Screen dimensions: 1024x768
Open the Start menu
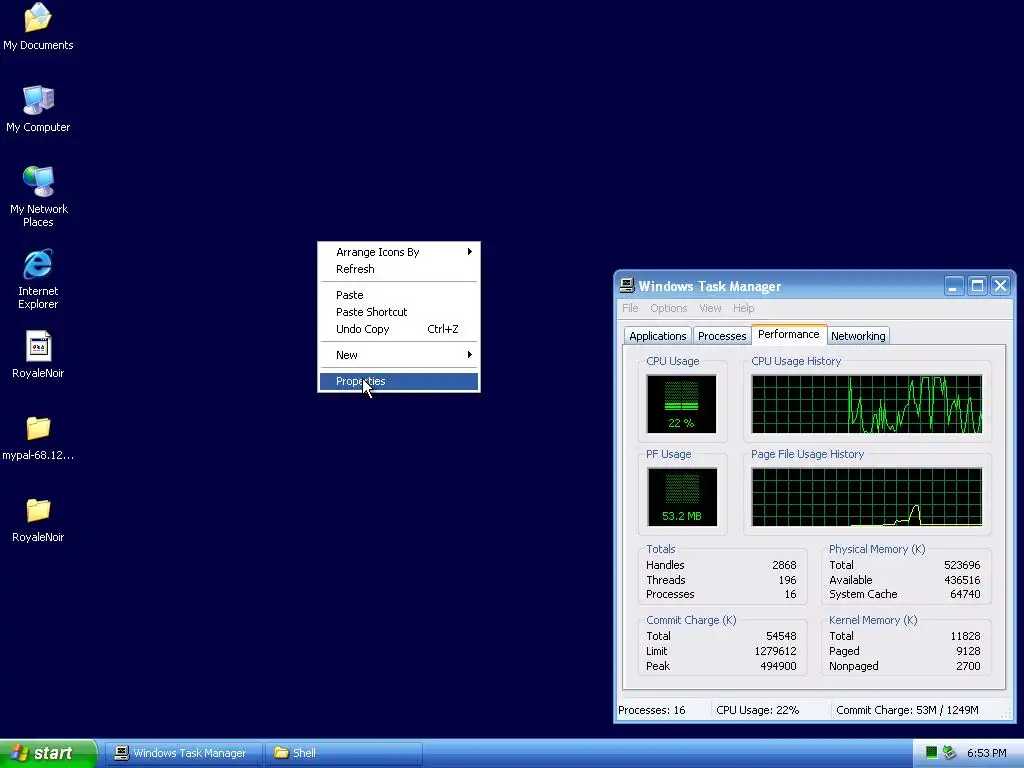coord(48,753)
